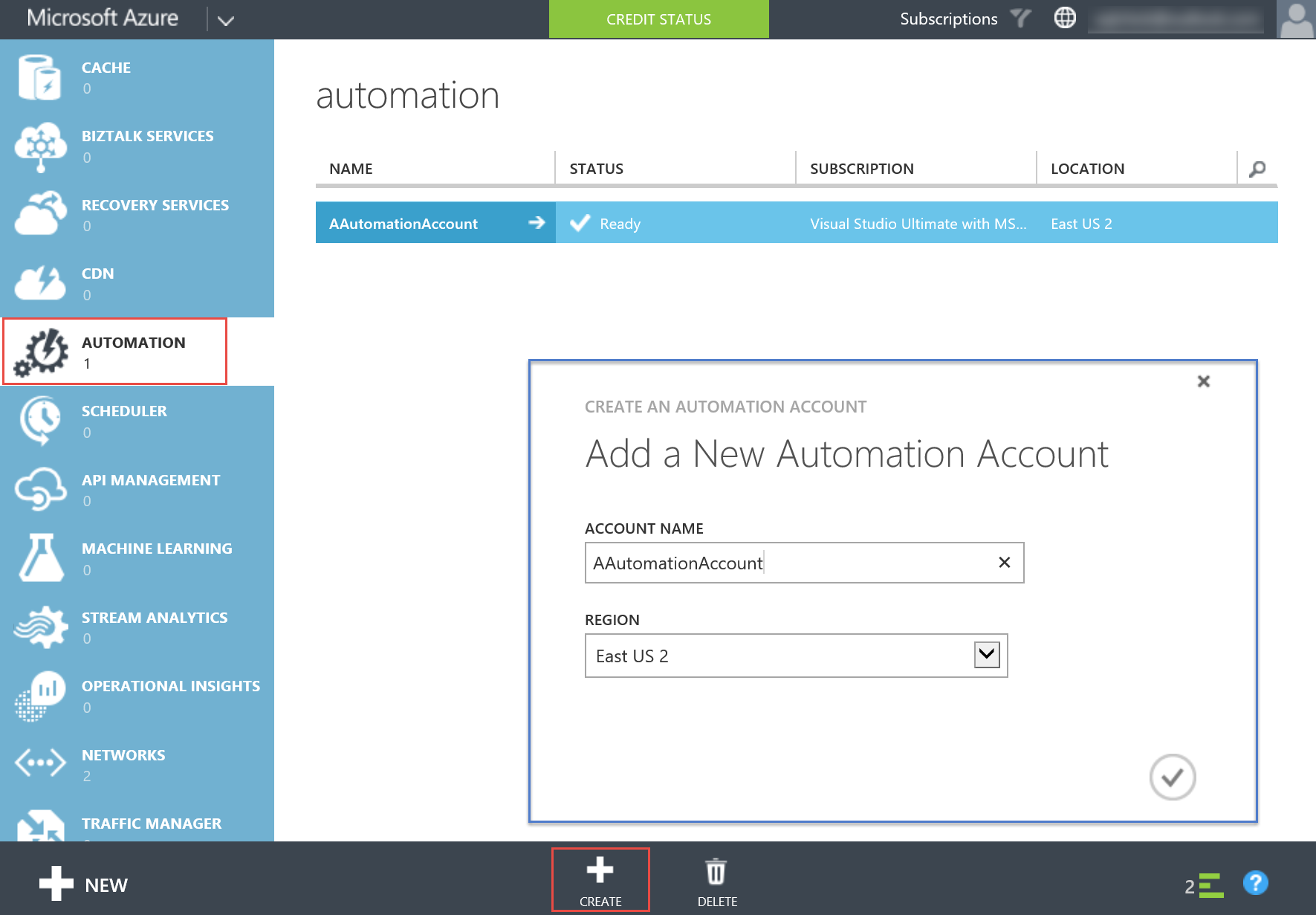
Task: Sort by the SUBSCRIPTION column header
Action: point(861,169)
